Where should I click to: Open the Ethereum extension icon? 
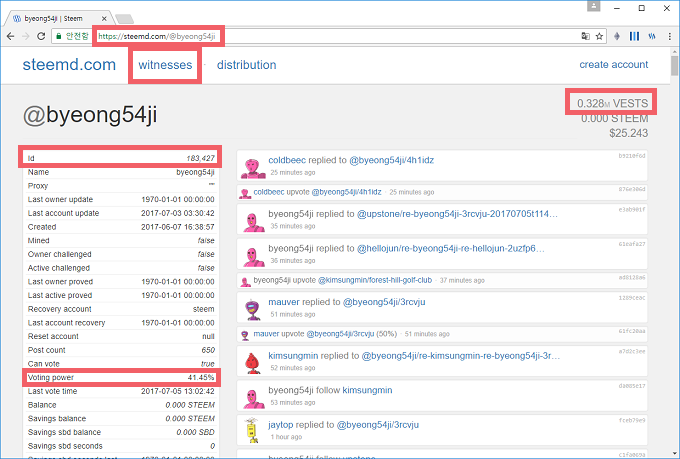pyautogui.click(x=617, y=36)
